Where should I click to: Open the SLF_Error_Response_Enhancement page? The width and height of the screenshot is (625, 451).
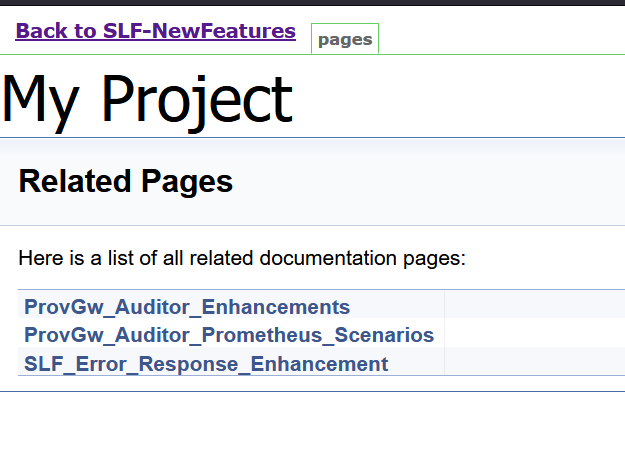(x=206, y=364)
